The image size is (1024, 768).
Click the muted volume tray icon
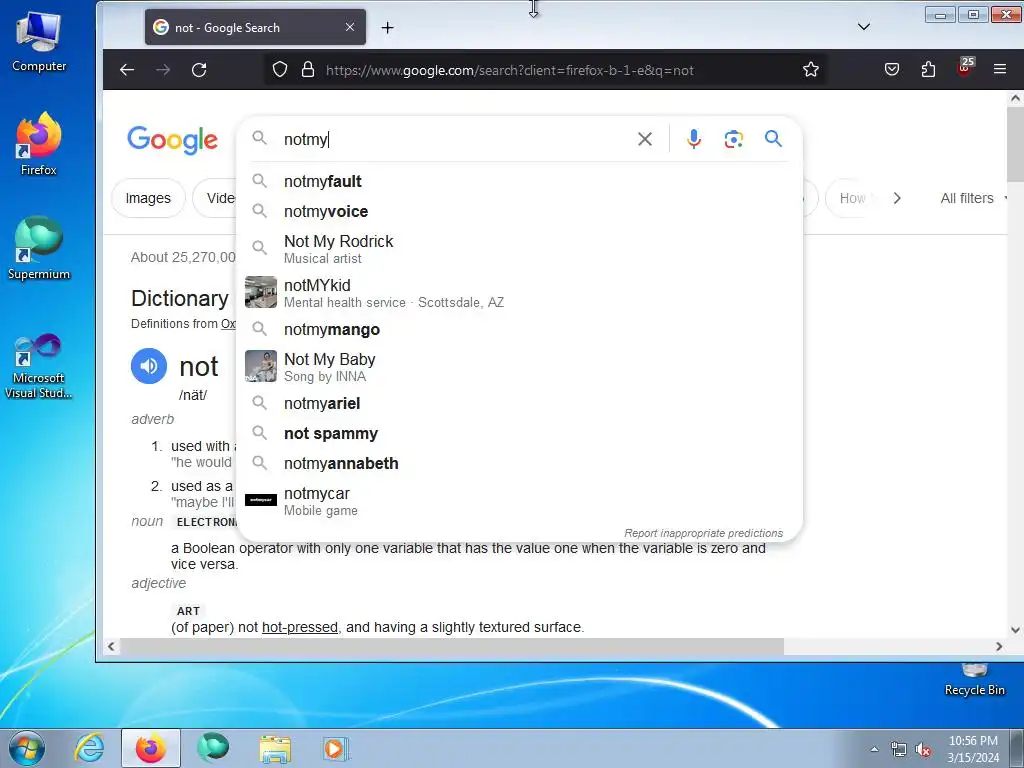[x=923, y=749]
